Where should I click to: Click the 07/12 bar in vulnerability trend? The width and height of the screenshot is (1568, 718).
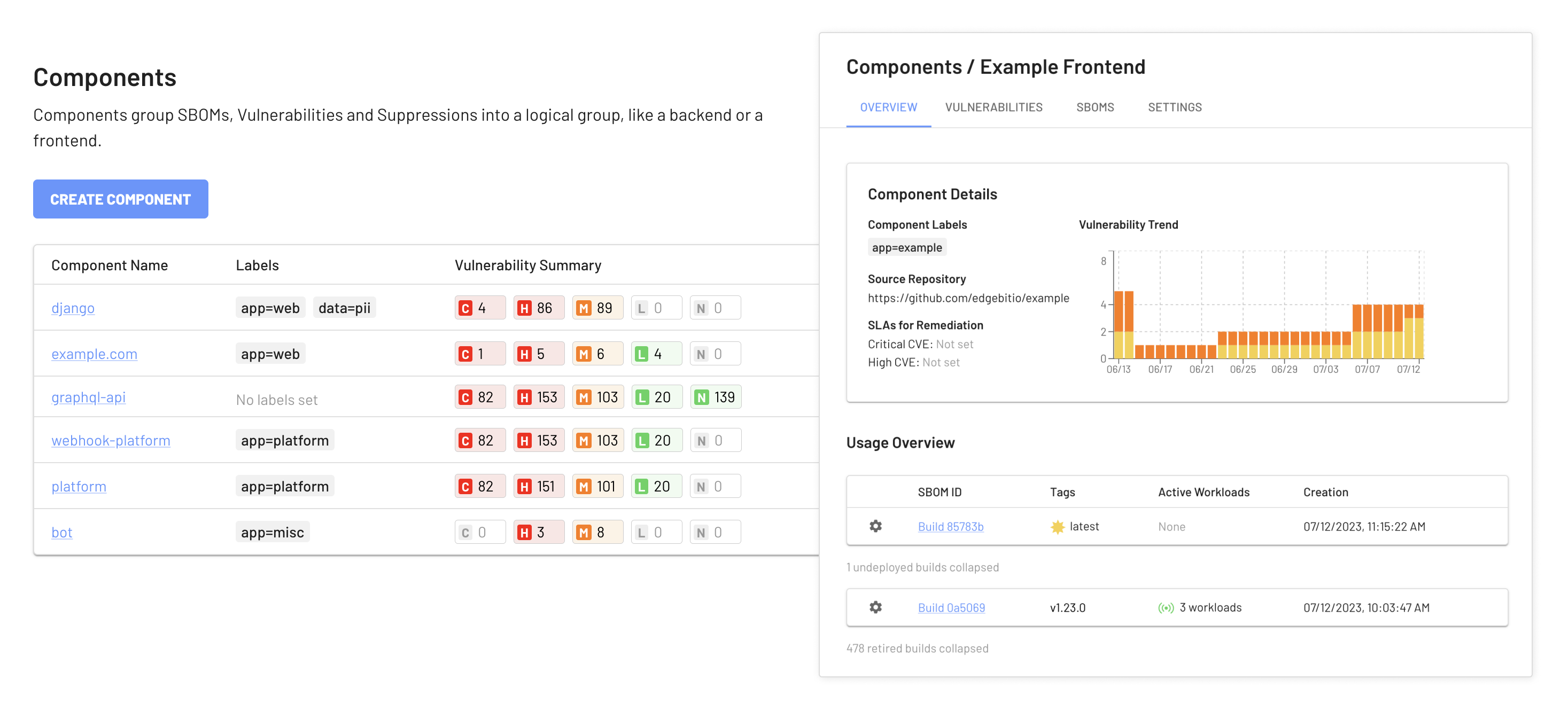click(x=1419, y=332)
